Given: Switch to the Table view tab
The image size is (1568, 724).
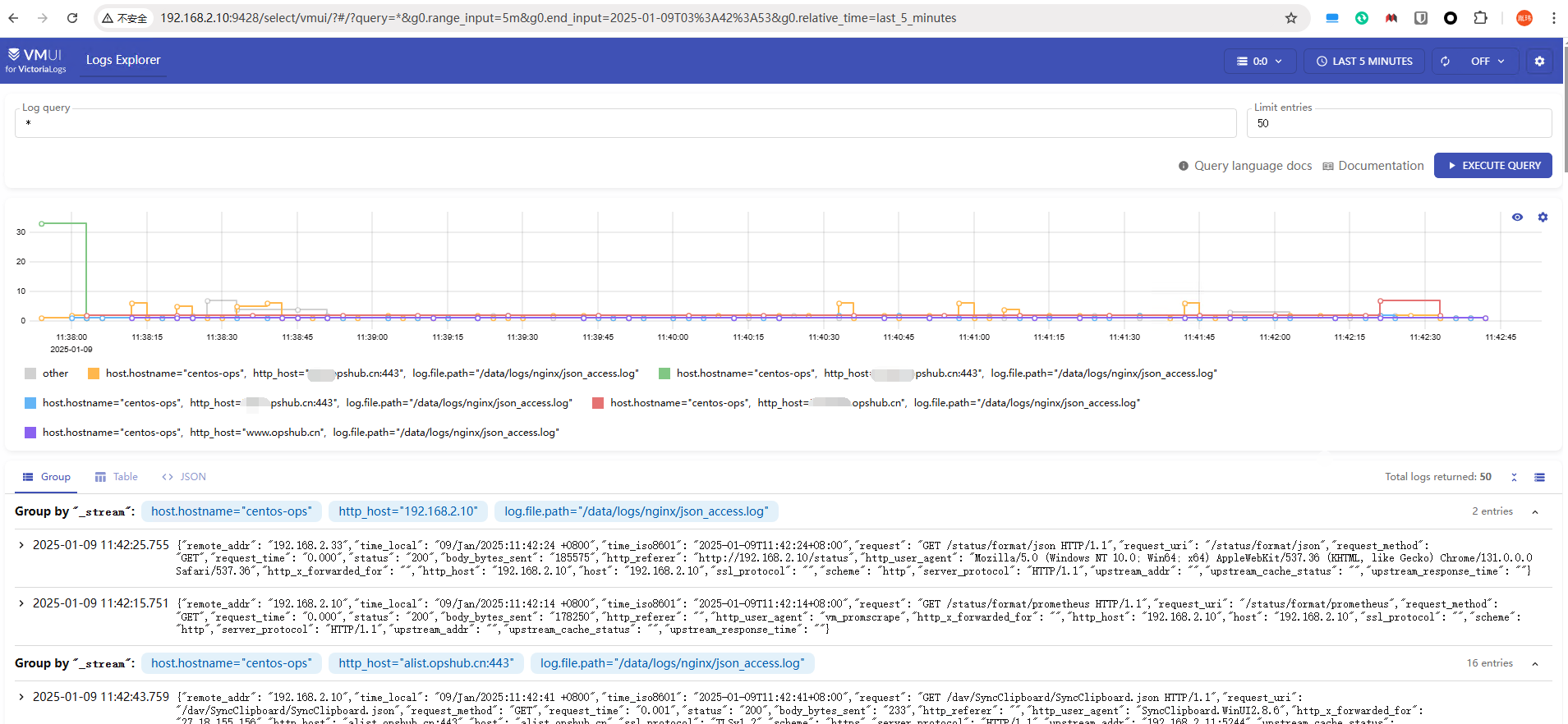Looking at the screenshot, I should pos(117,477).
